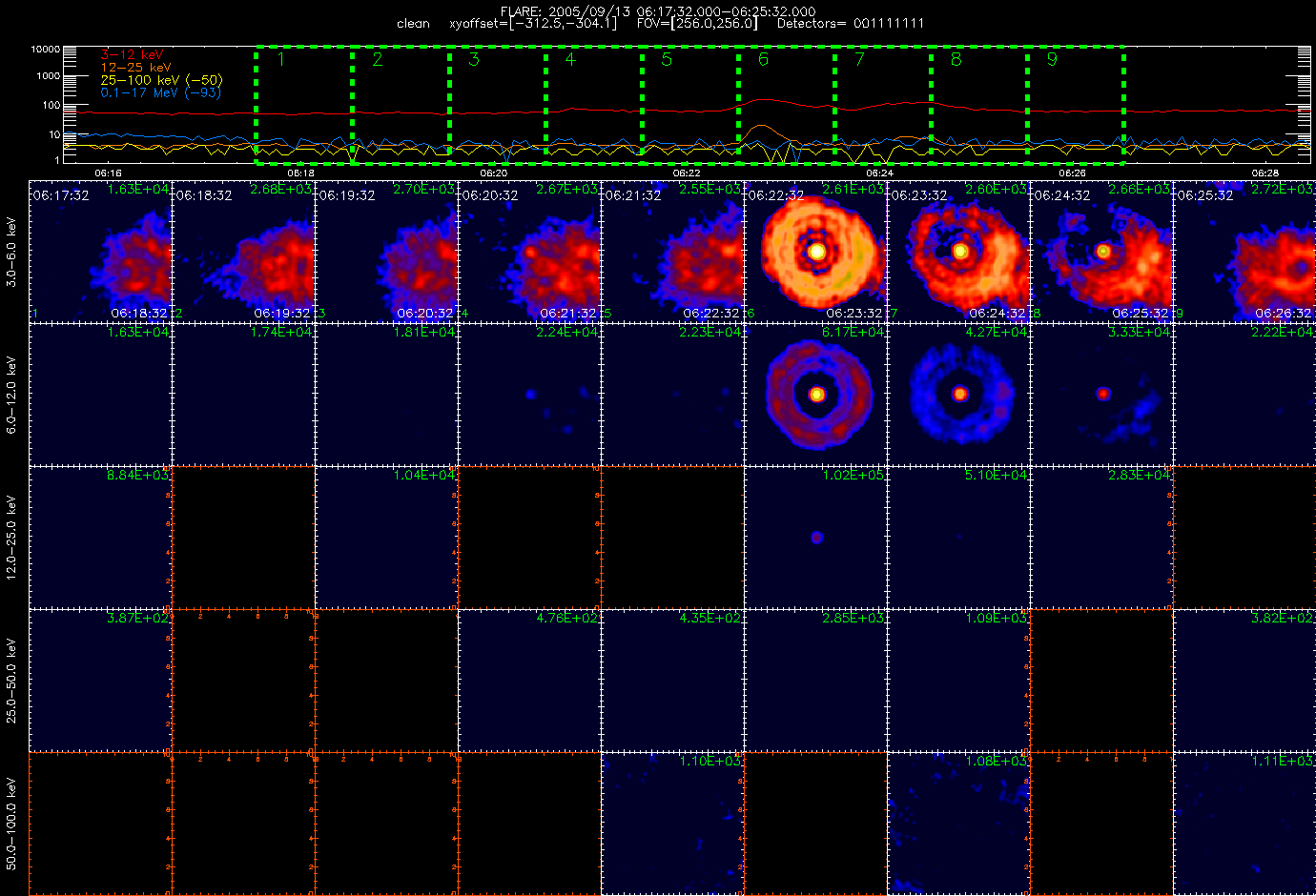The image size is (1316, 896).
Task: Click the 06:24 tick label on the time axis
Action: click(x=879, y=173)
